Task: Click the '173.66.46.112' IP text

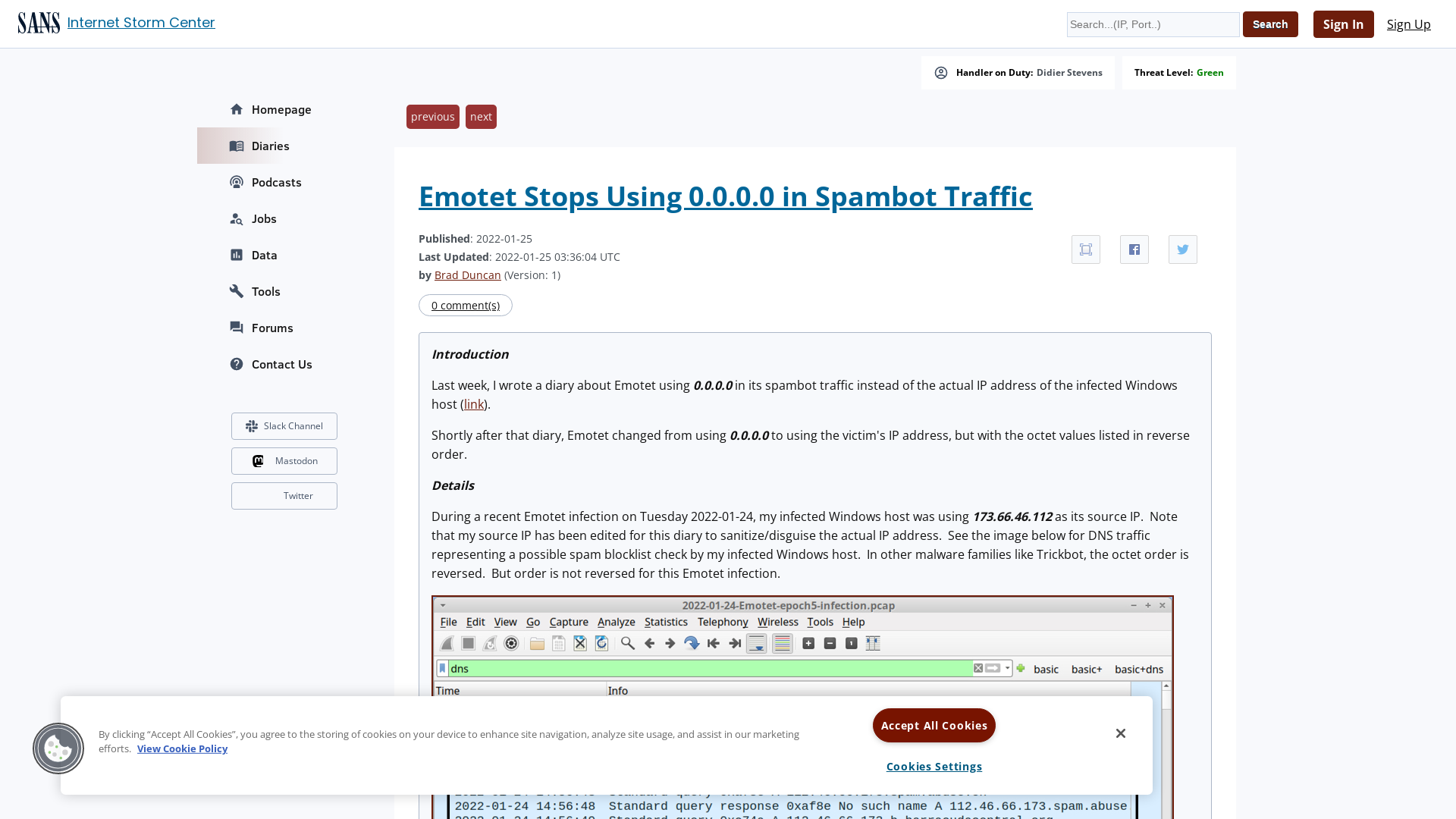Action: pyautogui.click(x=1012, y=516)
